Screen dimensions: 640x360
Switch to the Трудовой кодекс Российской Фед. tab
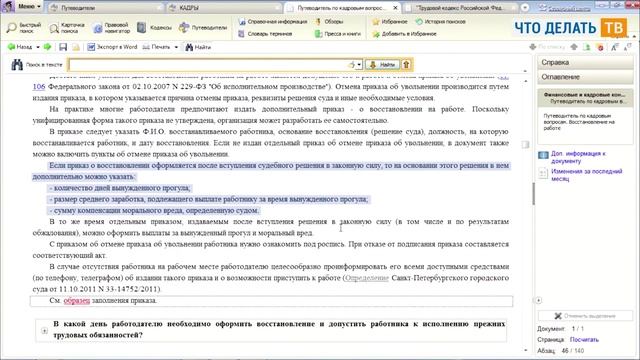(x=461, y=8)
